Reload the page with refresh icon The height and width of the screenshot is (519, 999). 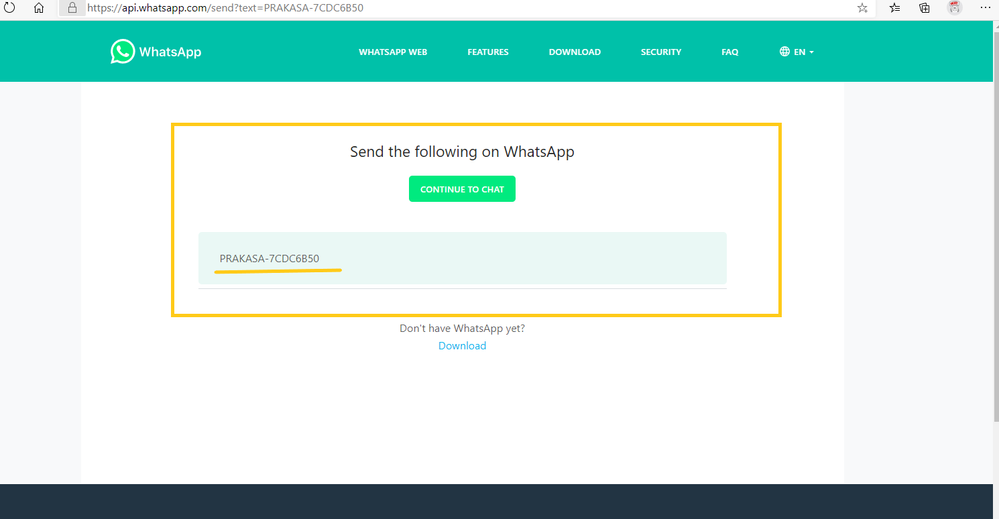(x=10, y=8)
